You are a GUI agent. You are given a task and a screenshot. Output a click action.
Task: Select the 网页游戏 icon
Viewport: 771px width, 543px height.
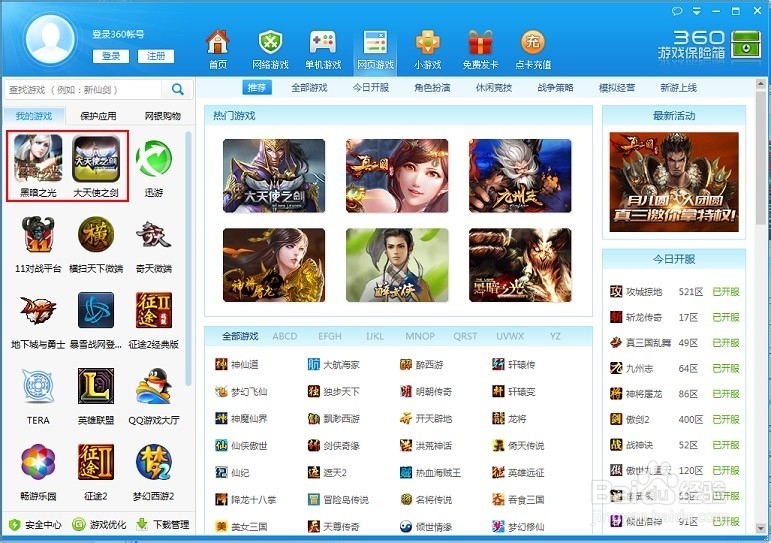[x=375, y=42]
